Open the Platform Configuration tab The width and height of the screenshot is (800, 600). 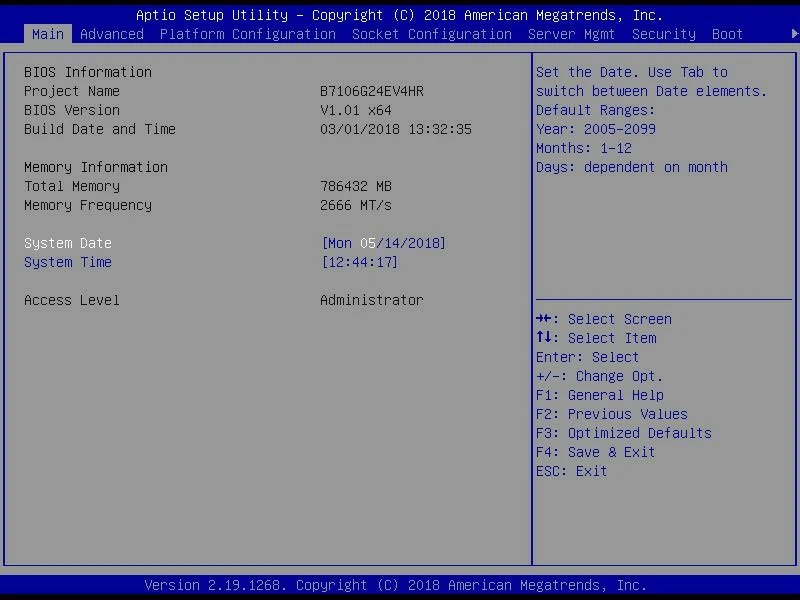(x=247, y=34)
